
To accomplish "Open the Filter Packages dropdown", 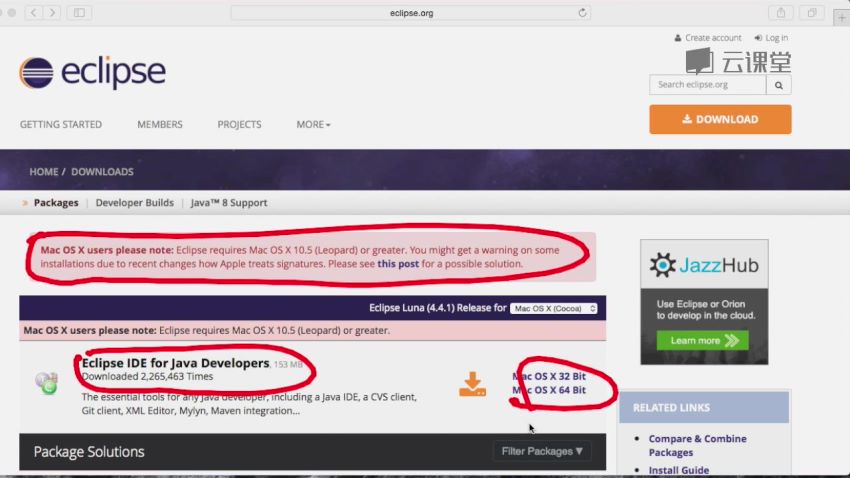I will 542,451.
